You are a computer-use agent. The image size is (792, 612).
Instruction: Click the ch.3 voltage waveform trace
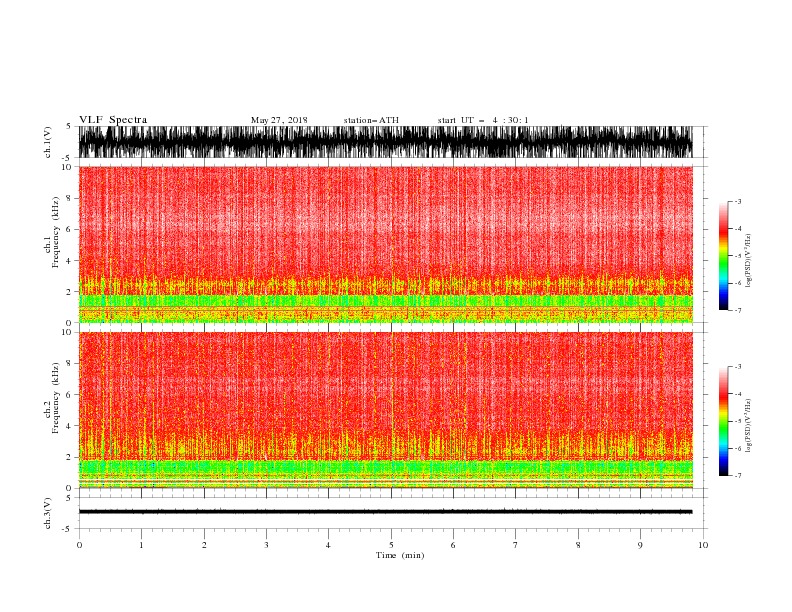tap(386, 512)
